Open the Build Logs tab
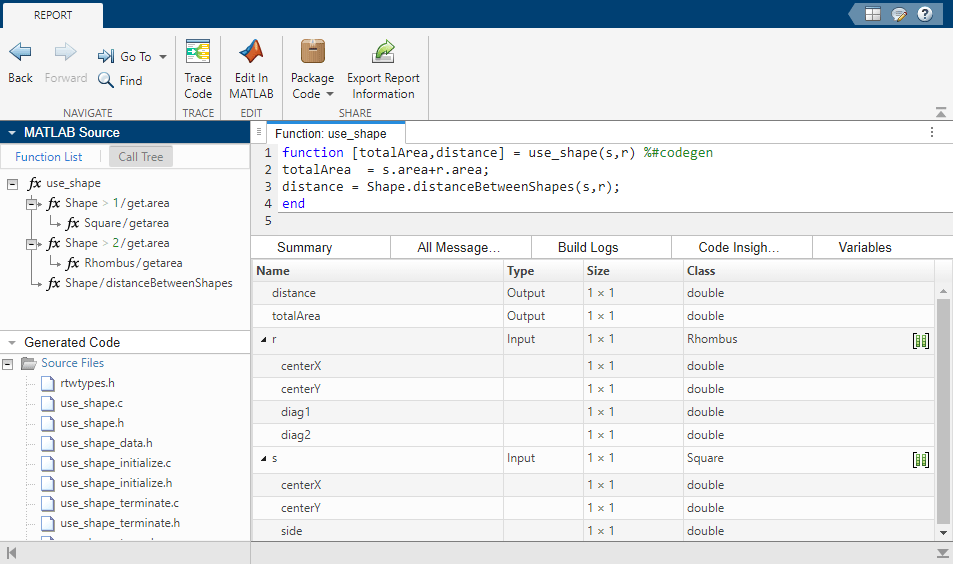Viewport: 953px width, 564px height. [588, 247]
